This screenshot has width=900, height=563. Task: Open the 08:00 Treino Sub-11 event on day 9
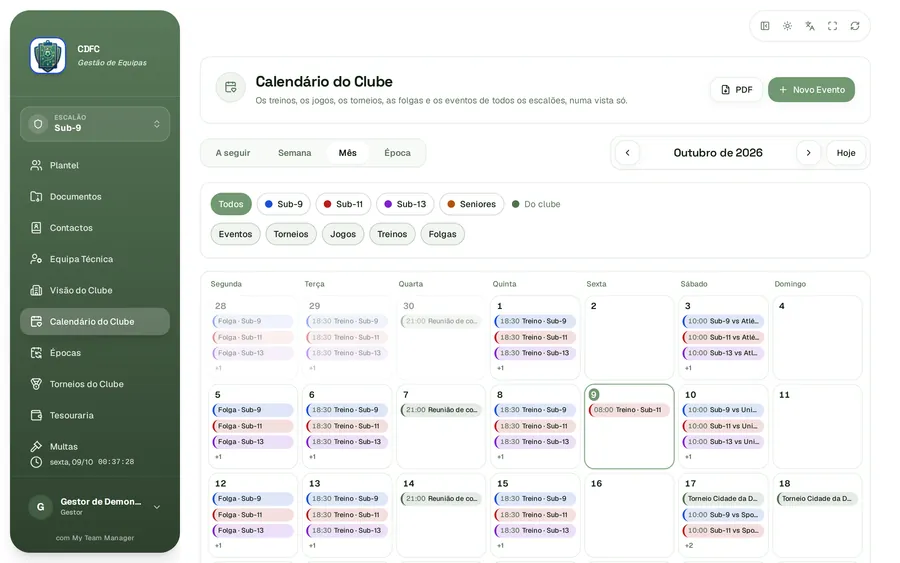coord(629,410)
